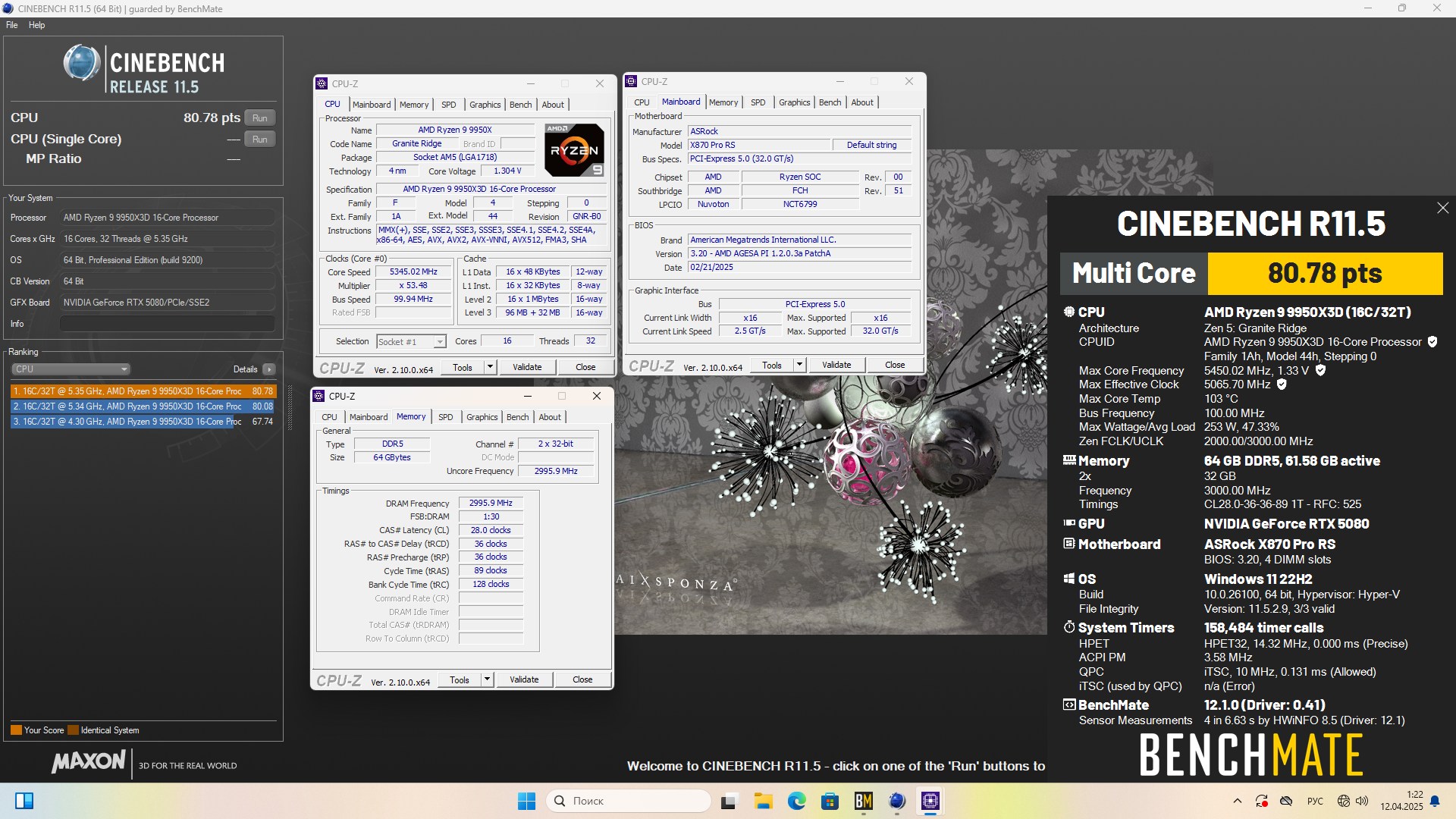
Task: Open Tools dropdown arrow in CPU tab CPU-Z window
Action: [x=490, y=367]
